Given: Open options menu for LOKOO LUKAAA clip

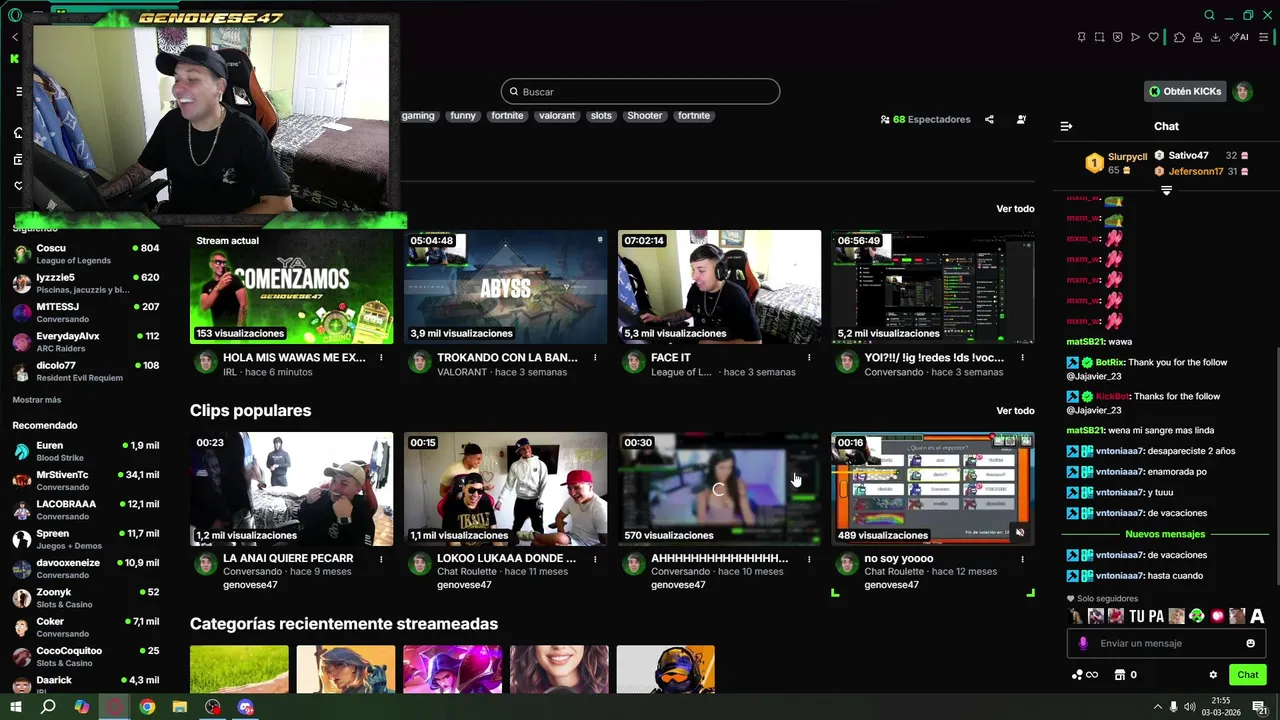Looking at the screenshot, I should tap(595, 559).
